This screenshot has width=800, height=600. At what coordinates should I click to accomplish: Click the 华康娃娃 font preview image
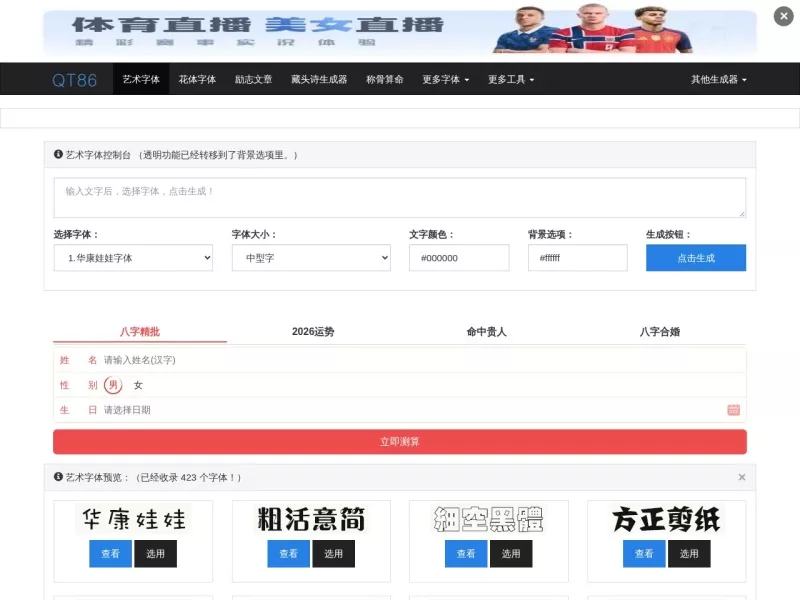(x=133, y=519)
